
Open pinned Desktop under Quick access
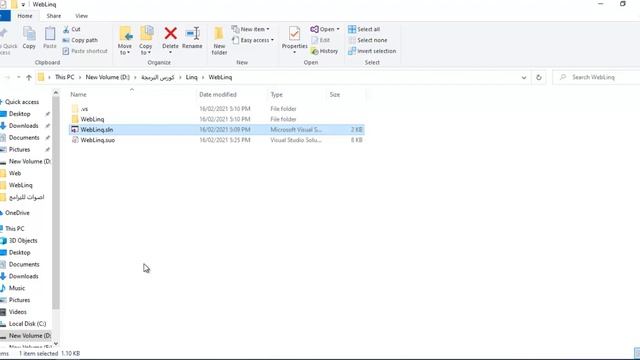20,114
